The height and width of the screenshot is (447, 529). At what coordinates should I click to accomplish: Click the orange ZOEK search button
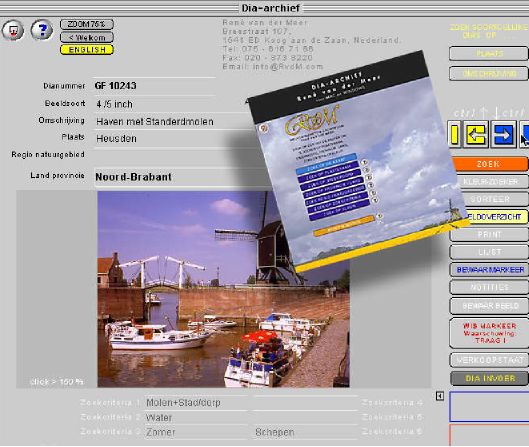pos(490,164)
